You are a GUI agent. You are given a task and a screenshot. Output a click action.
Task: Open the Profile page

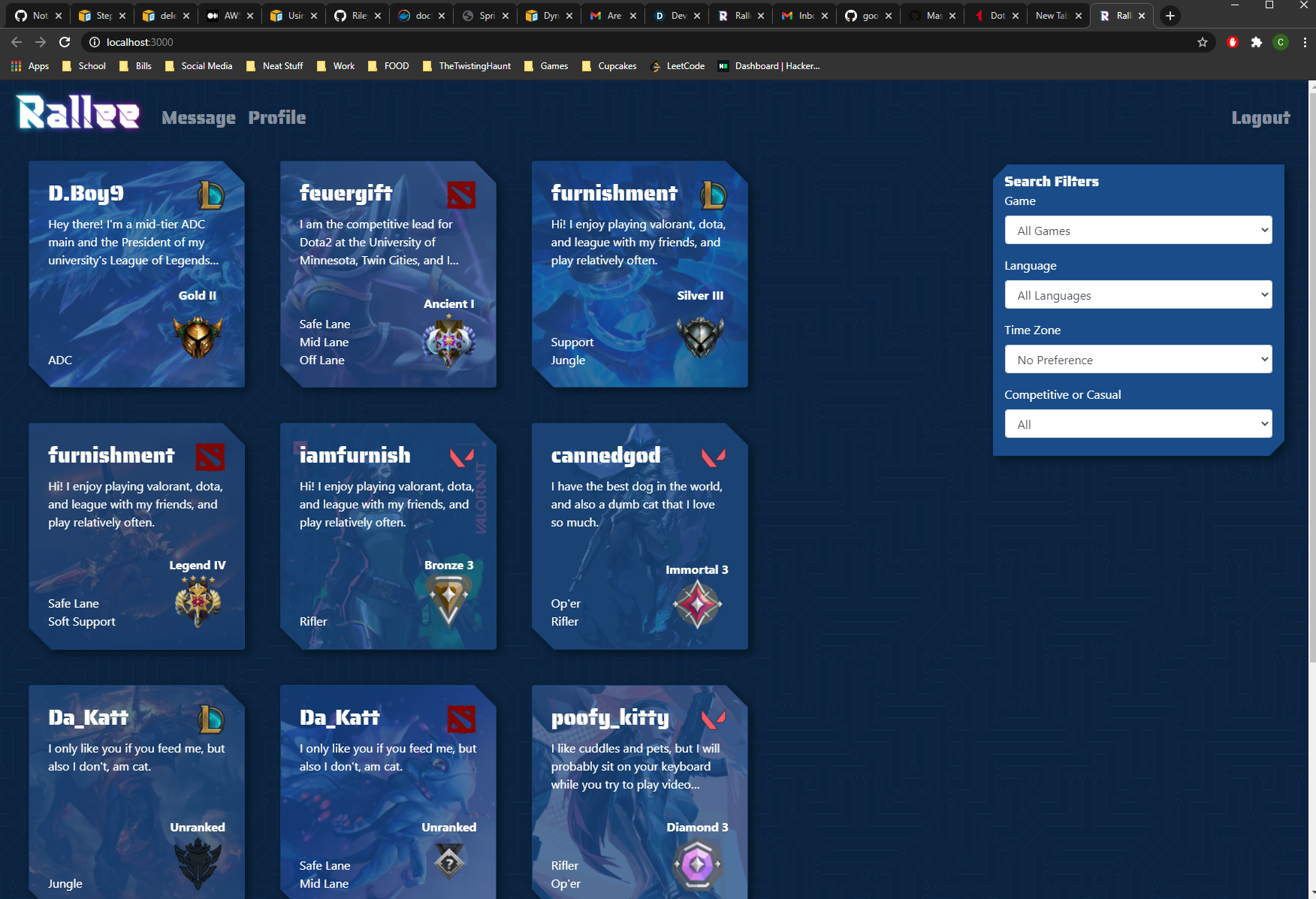(x=277, y=117)
